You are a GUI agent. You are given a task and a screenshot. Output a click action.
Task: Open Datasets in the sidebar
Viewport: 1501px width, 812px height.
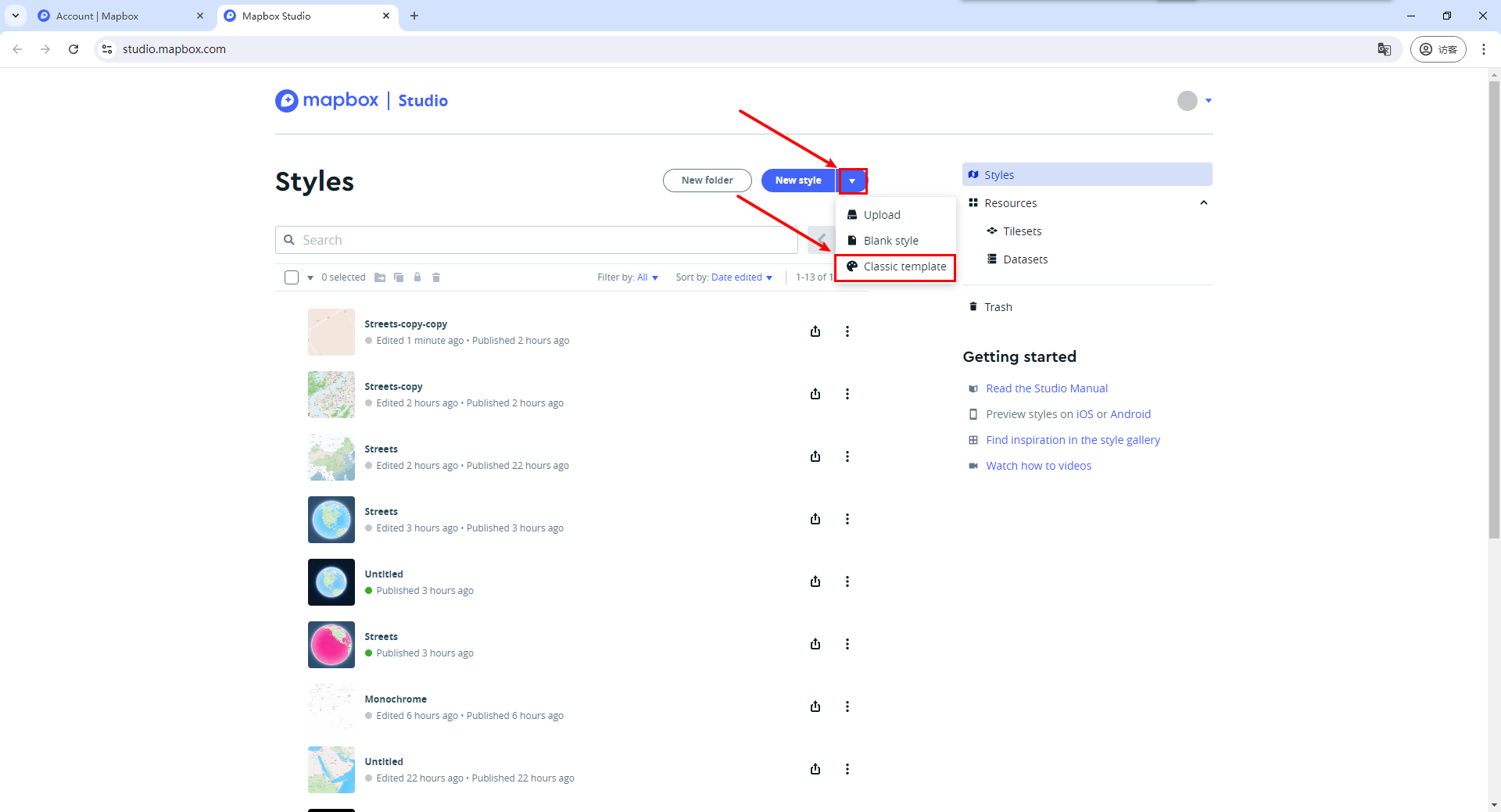pyautogui.click(x=1025, y=259)
